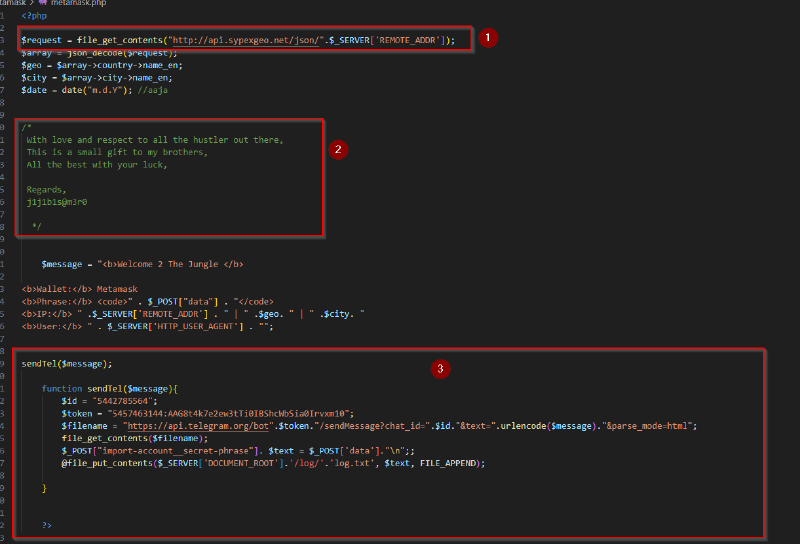800x544 pixels.
Task: Click the 'log.txt' string
Action: (352, 463)
